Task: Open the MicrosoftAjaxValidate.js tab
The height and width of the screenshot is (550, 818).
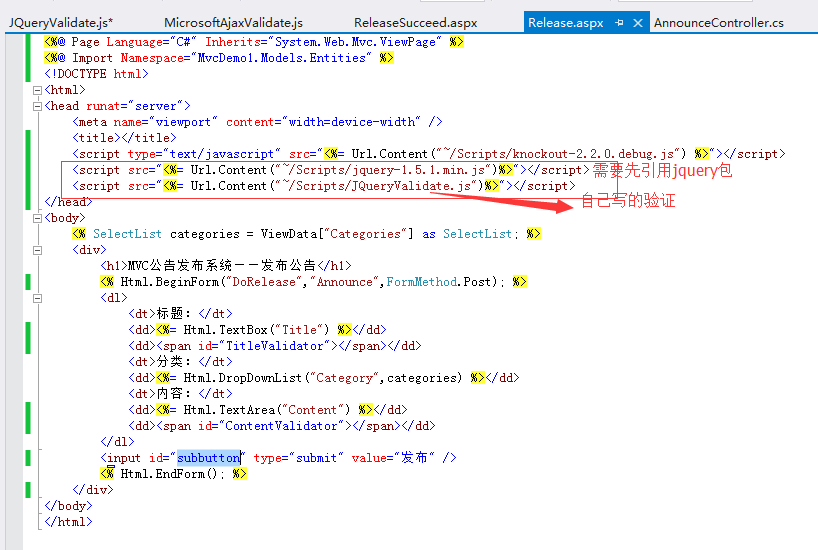Action: tap(233, 23)
